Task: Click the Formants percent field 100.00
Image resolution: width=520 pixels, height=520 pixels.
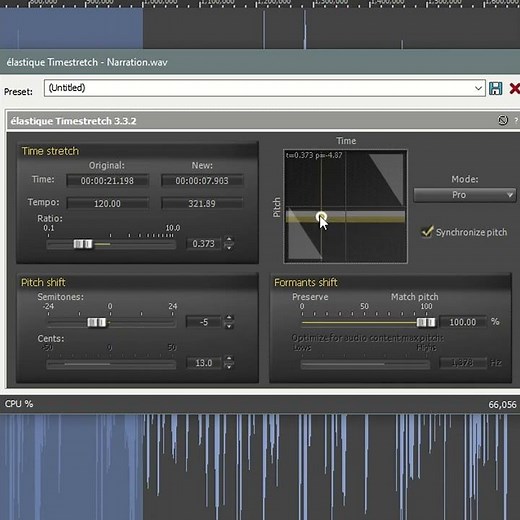Action: coord(463,322)
